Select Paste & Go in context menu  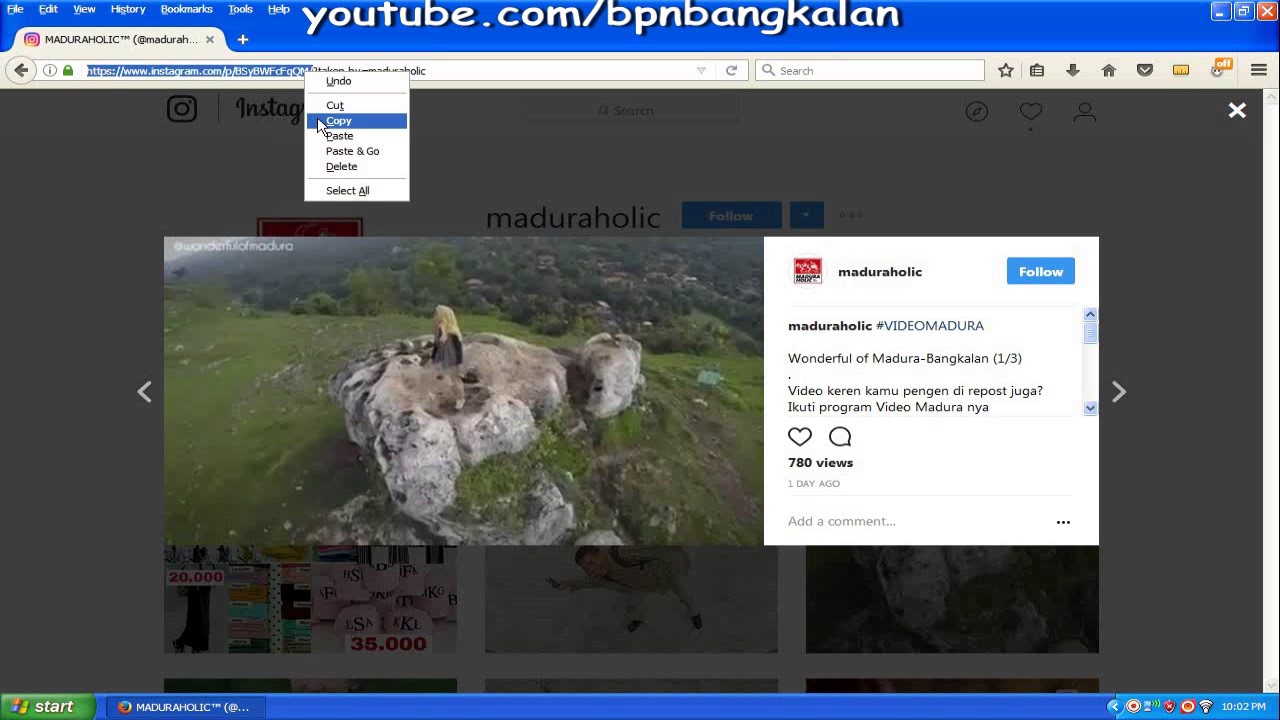[357, 151]
